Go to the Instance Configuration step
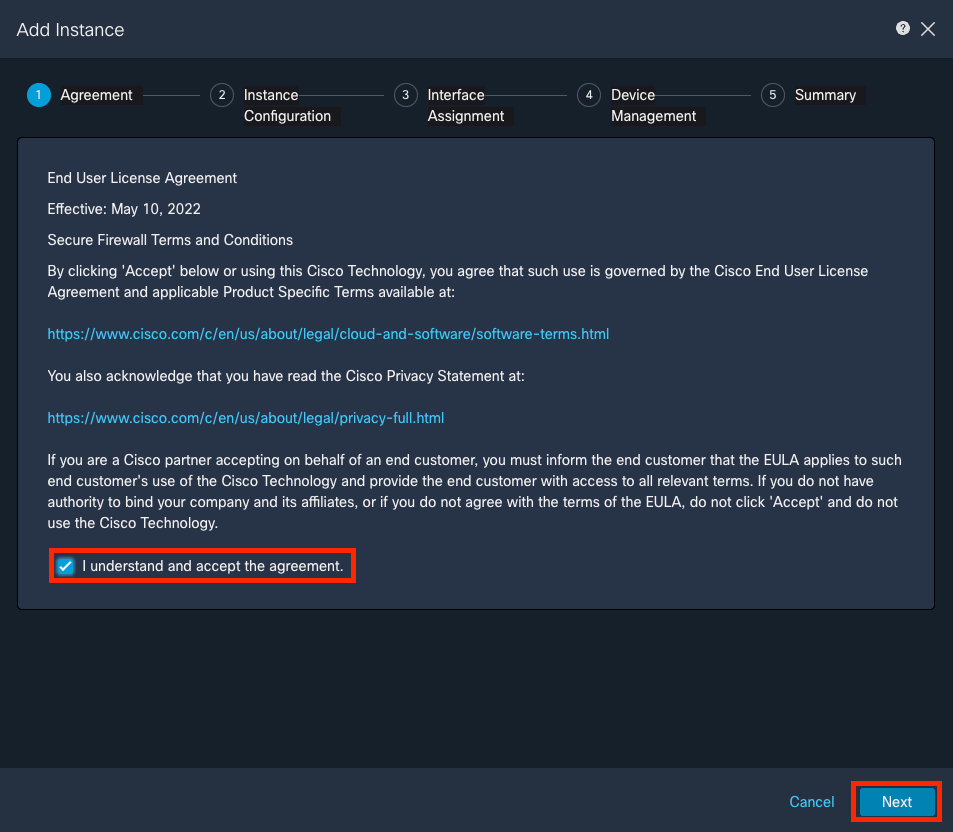 pos(287,105)
